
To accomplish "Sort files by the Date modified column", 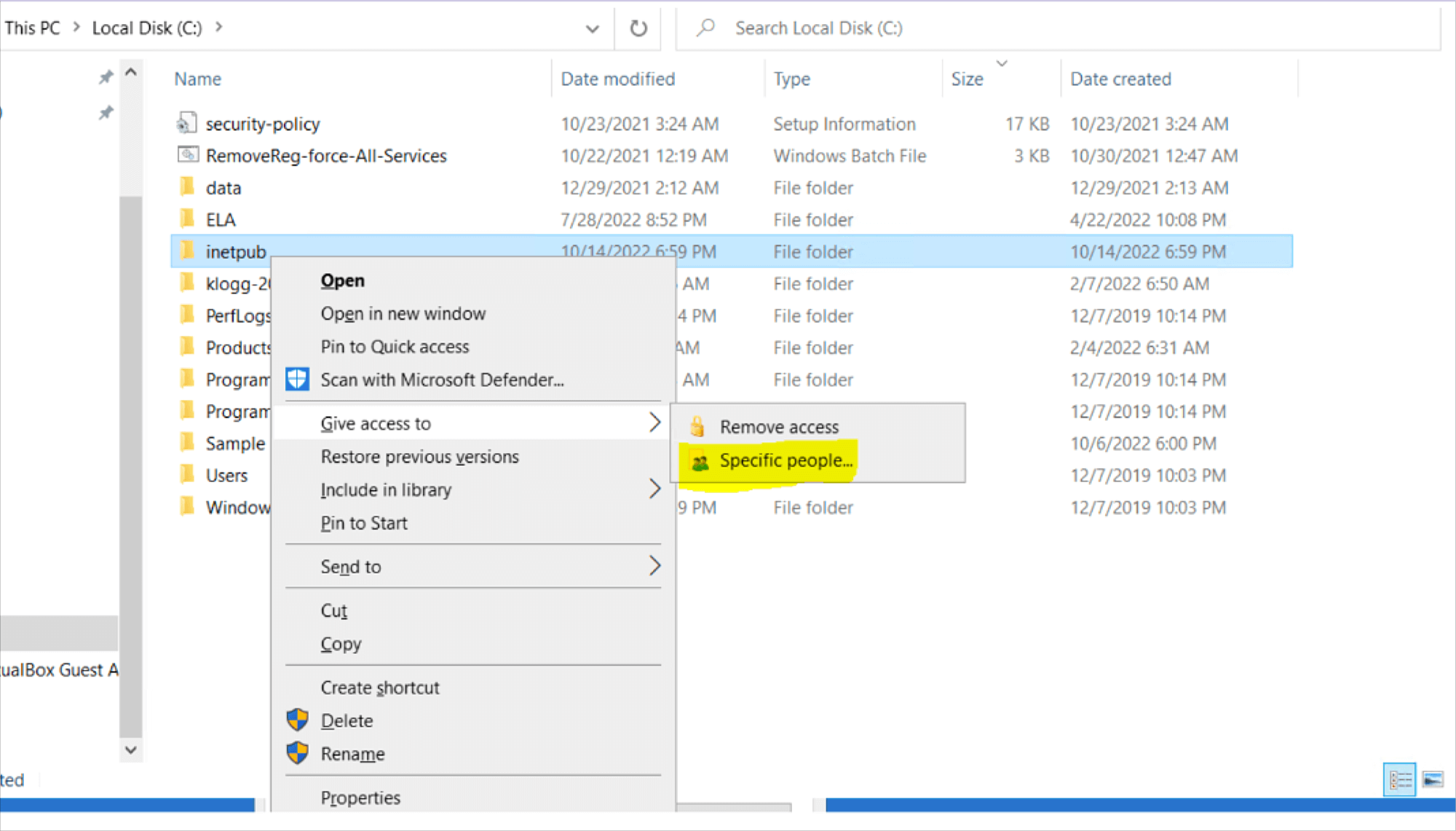I will tap(617, 78).
